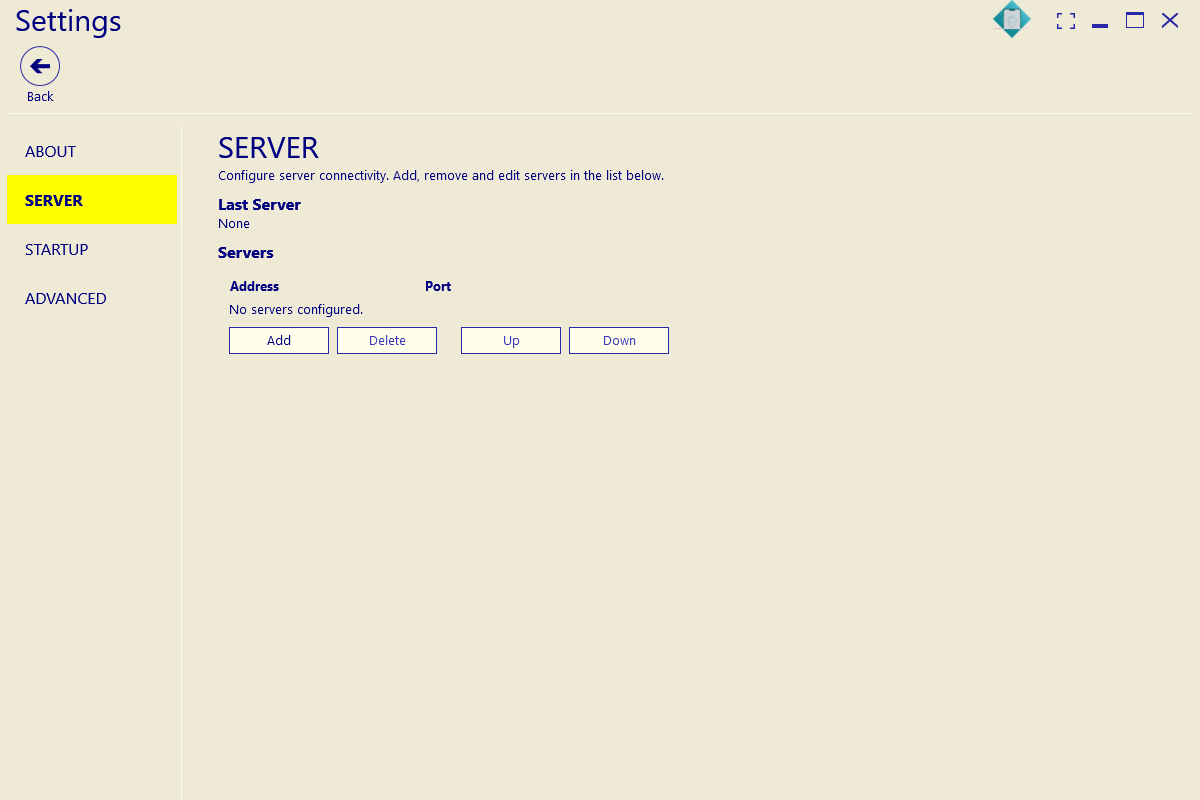Click the Address column header
1200x800 pixels.
[254, 286]
